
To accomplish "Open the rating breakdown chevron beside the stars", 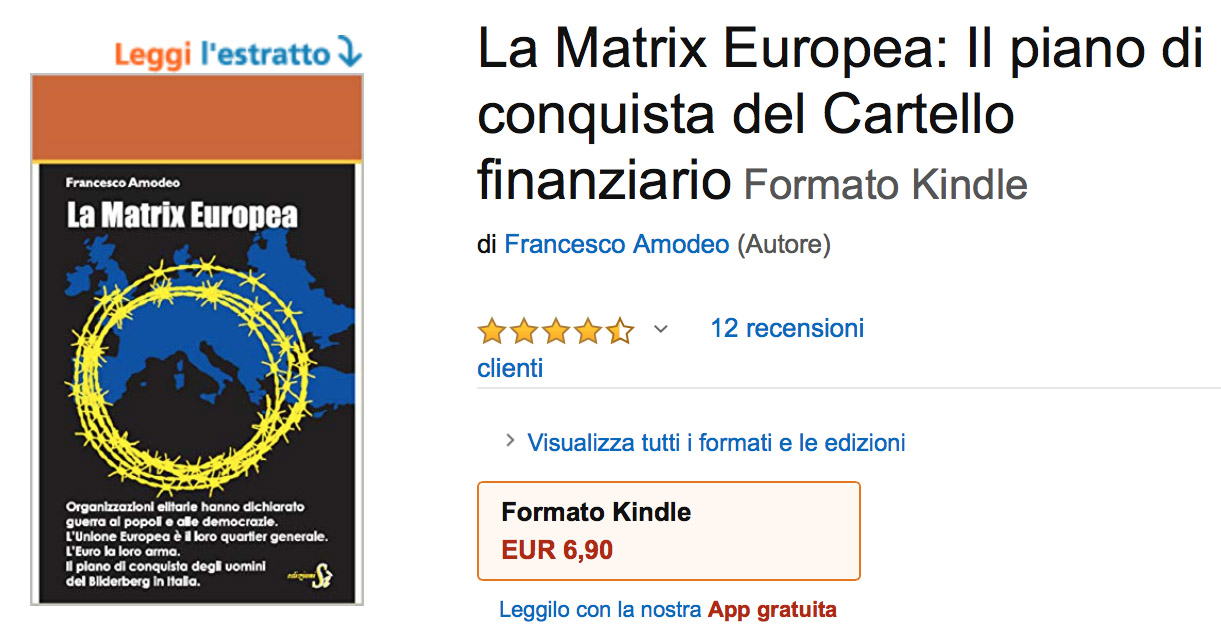I will (x=660, y=329).
